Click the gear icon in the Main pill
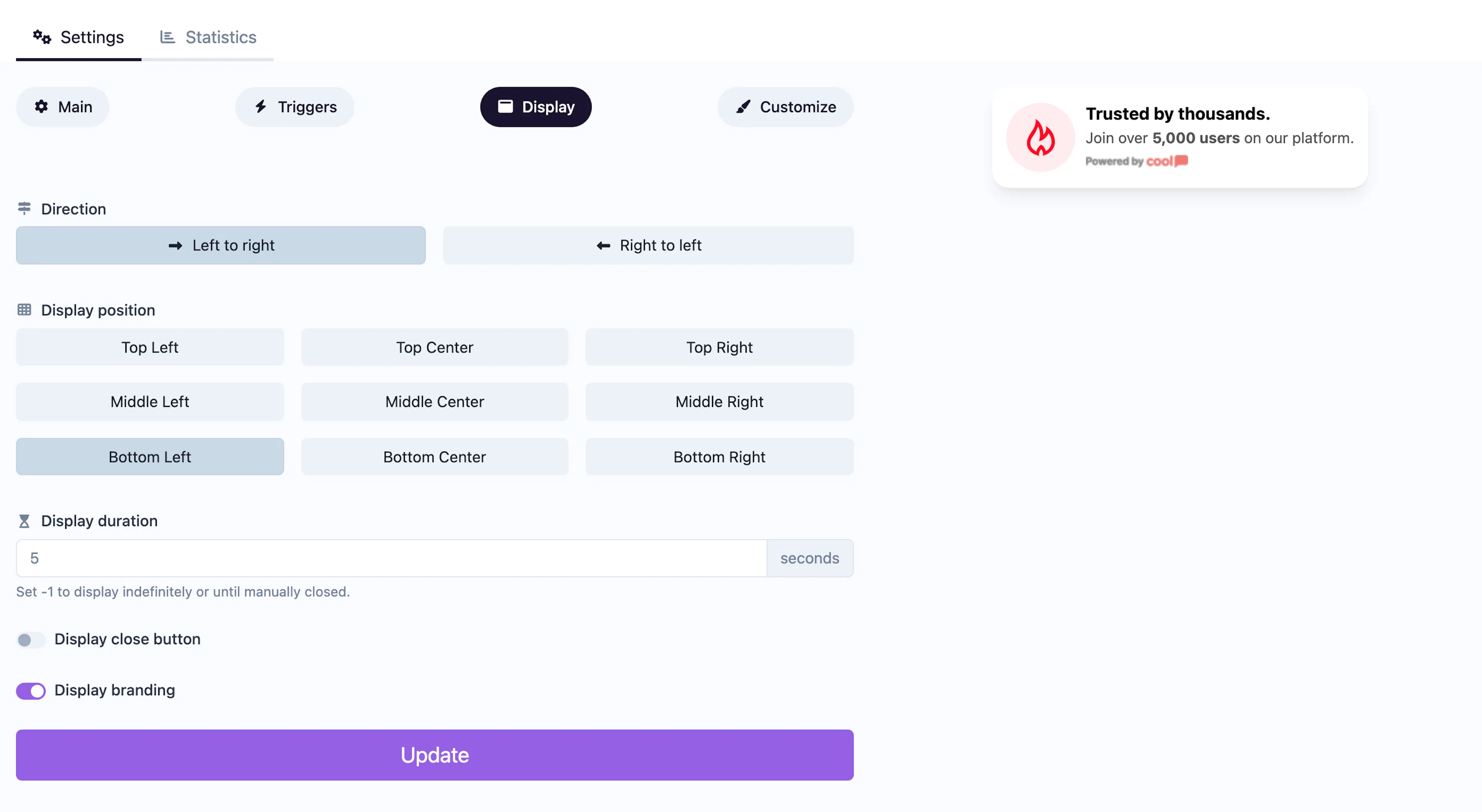The height and width of the screenshot is (812, 1482). coord(41,106)
